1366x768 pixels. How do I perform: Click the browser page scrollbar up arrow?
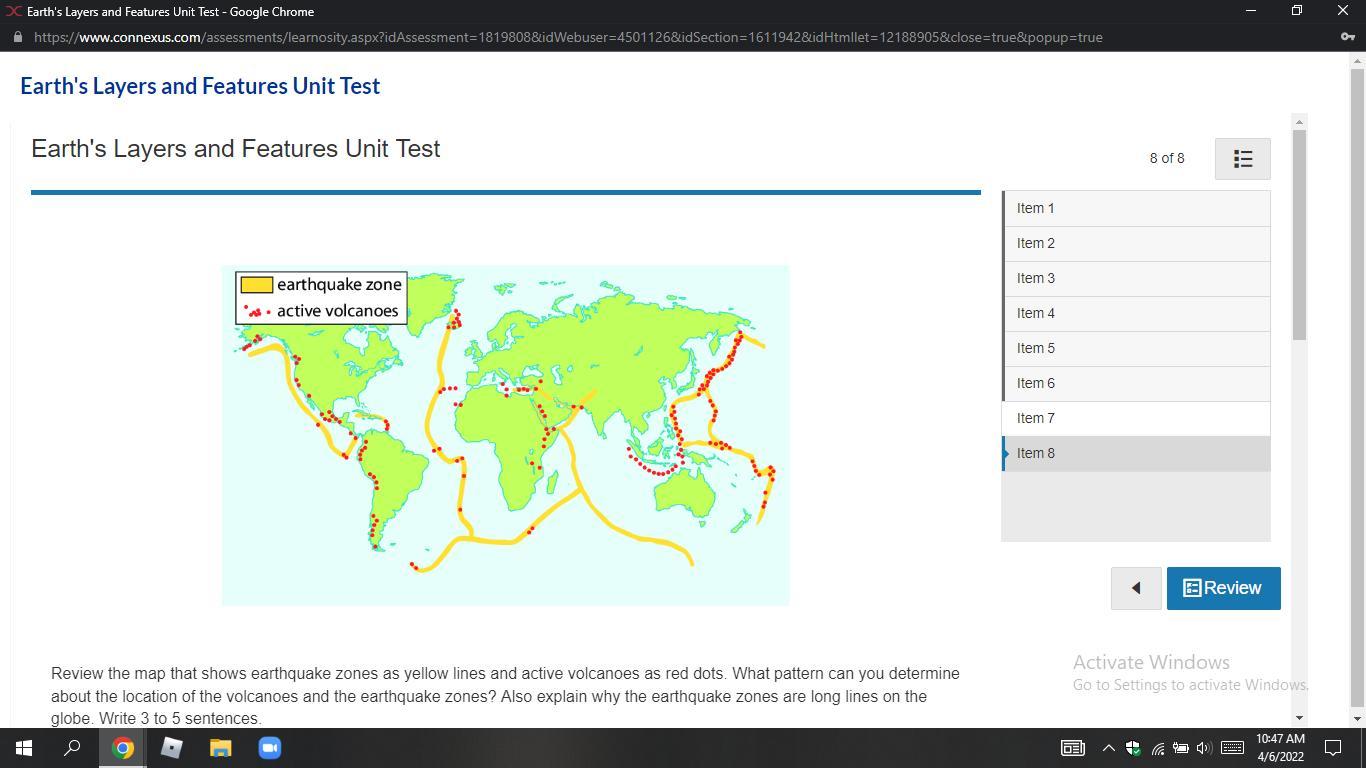1357,60
